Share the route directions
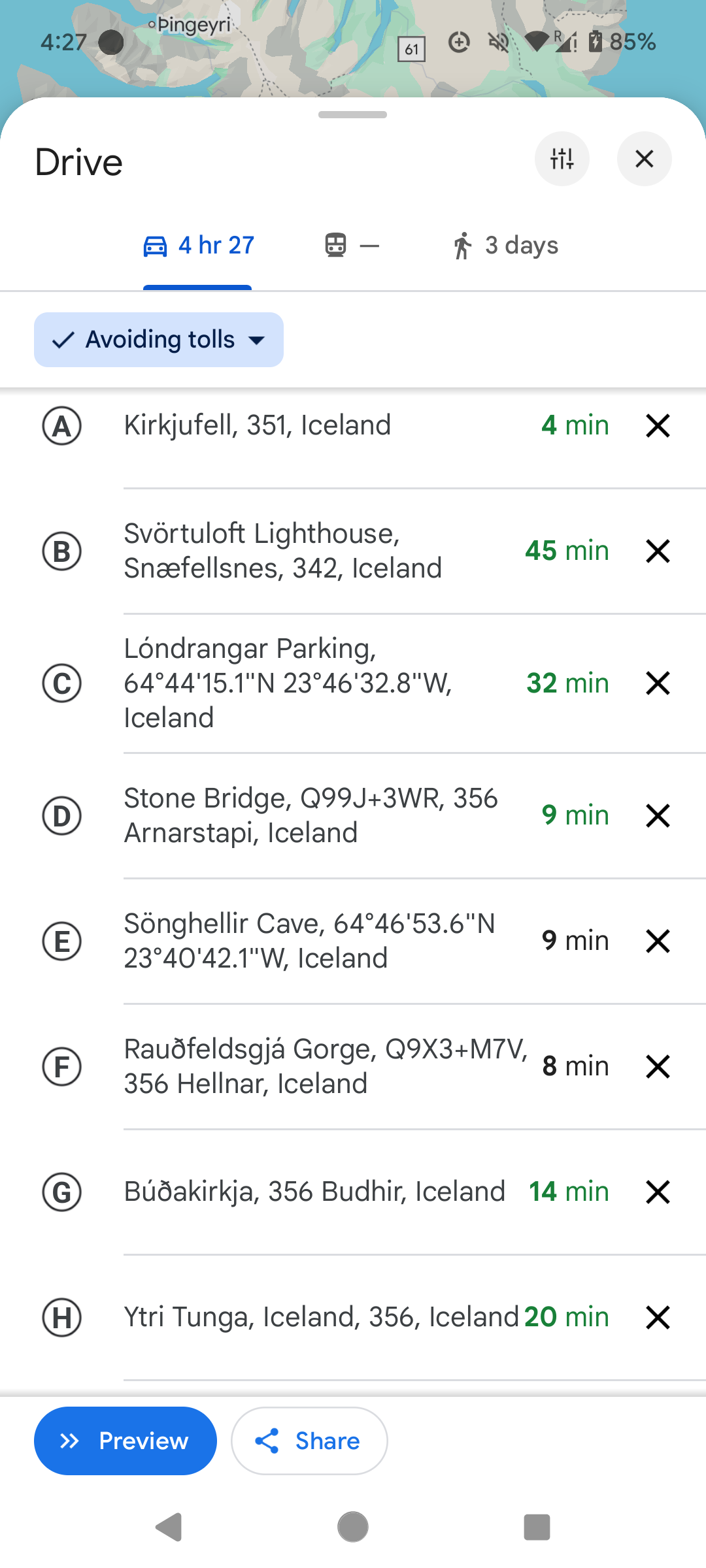 (x=309, y=1441)
